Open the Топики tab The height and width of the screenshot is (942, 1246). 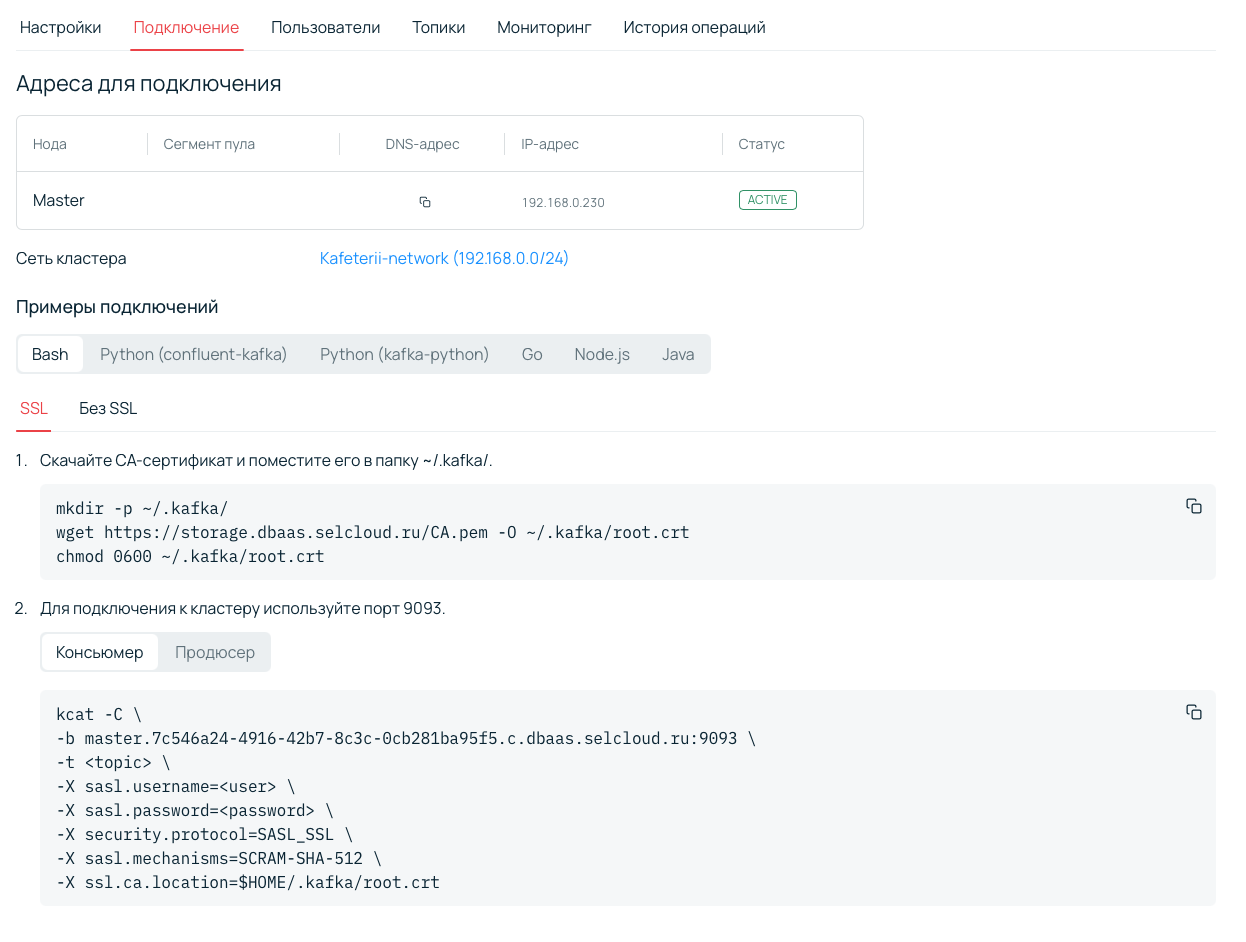coord(438,27)
